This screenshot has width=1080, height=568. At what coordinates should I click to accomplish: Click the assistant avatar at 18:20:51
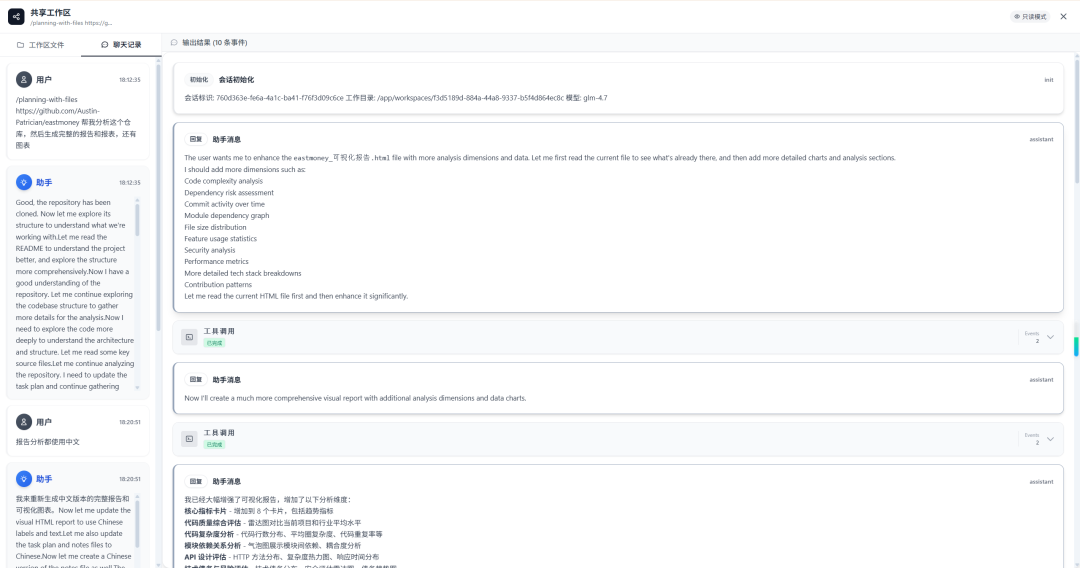24,478
